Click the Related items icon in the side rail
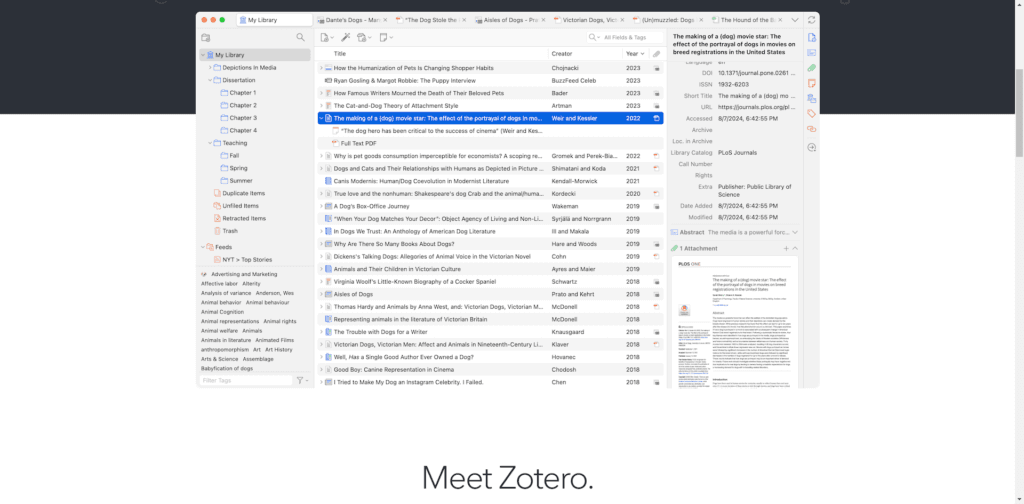1024x504 pixels. [x=812, y=129]
